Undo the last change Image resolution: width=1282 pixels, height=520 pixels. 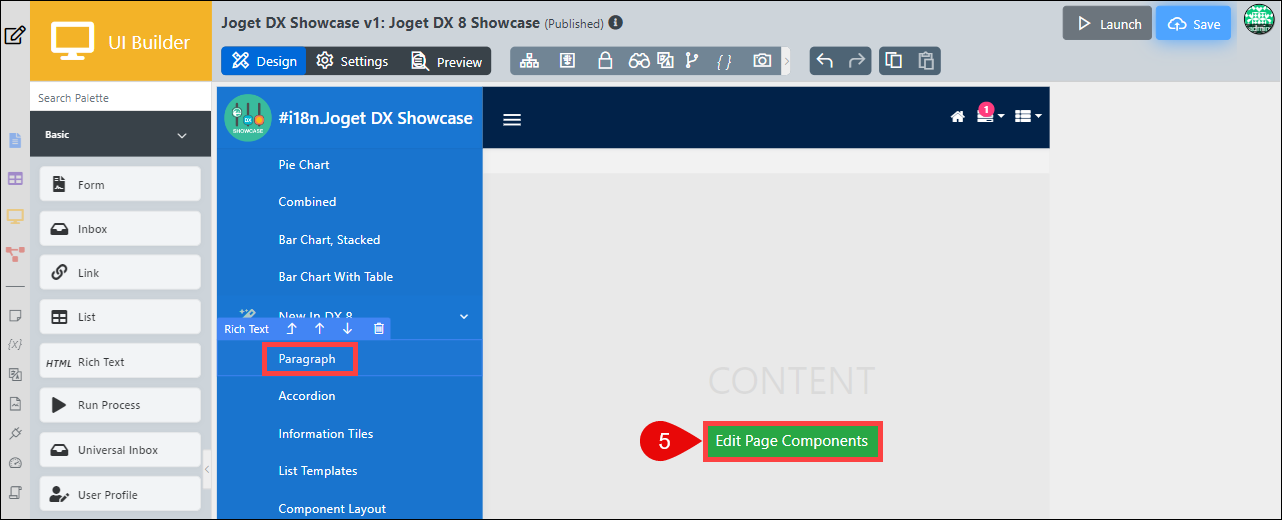[825, 61]
